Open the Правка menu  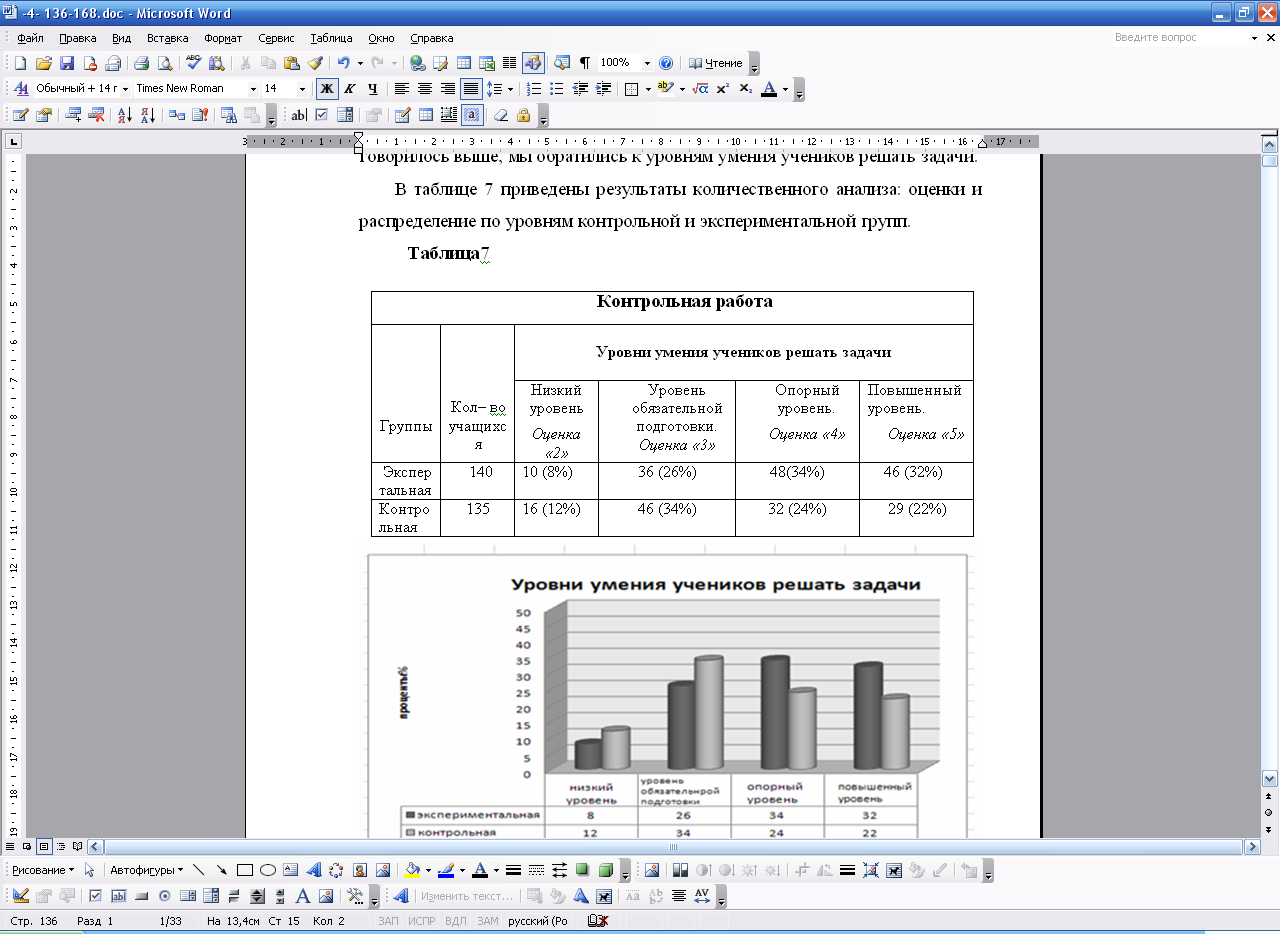point(77,38)
